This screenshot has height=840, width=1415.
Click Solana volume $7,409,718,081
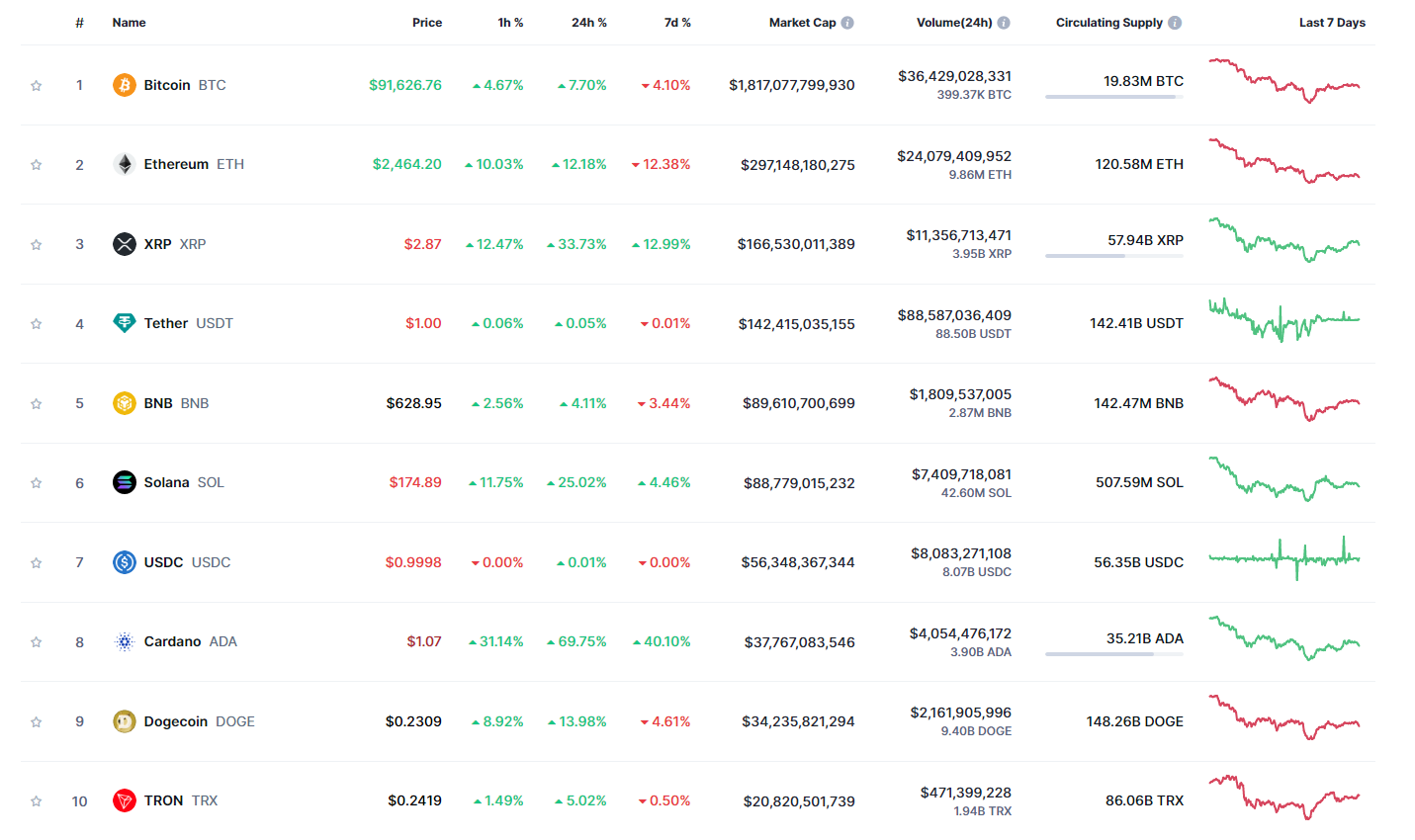961,474
